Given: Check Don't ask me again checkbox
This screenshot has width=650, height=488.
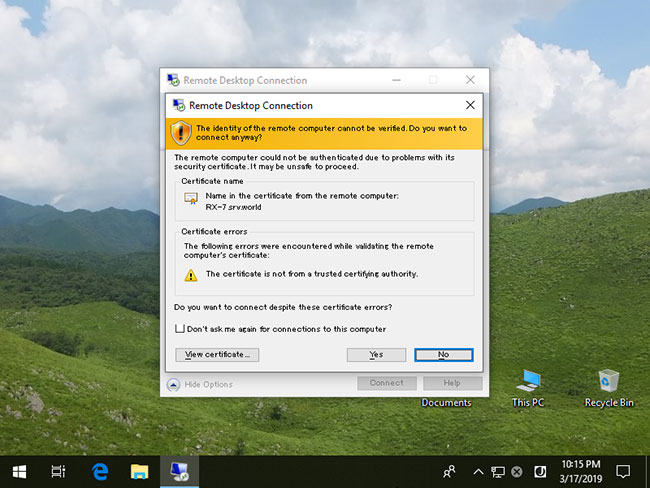Looking at the screenshot, I should pos(179,329).
